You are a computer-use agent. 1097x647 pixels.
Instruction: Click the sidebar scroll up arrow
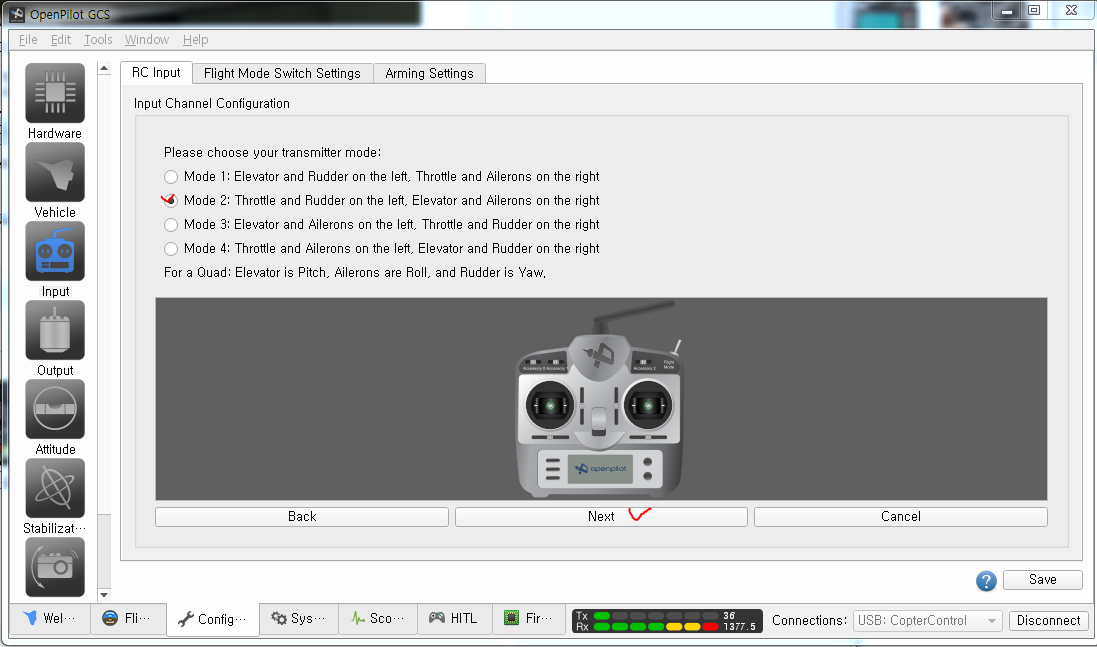tap(104, 68)
